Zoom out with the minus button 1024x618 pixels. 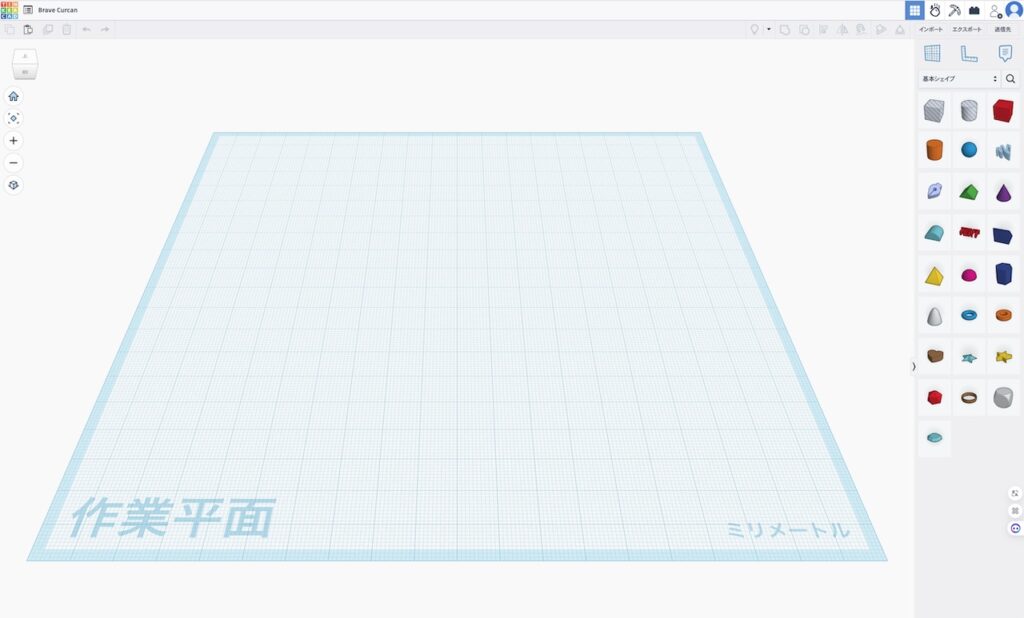point(13,163)
